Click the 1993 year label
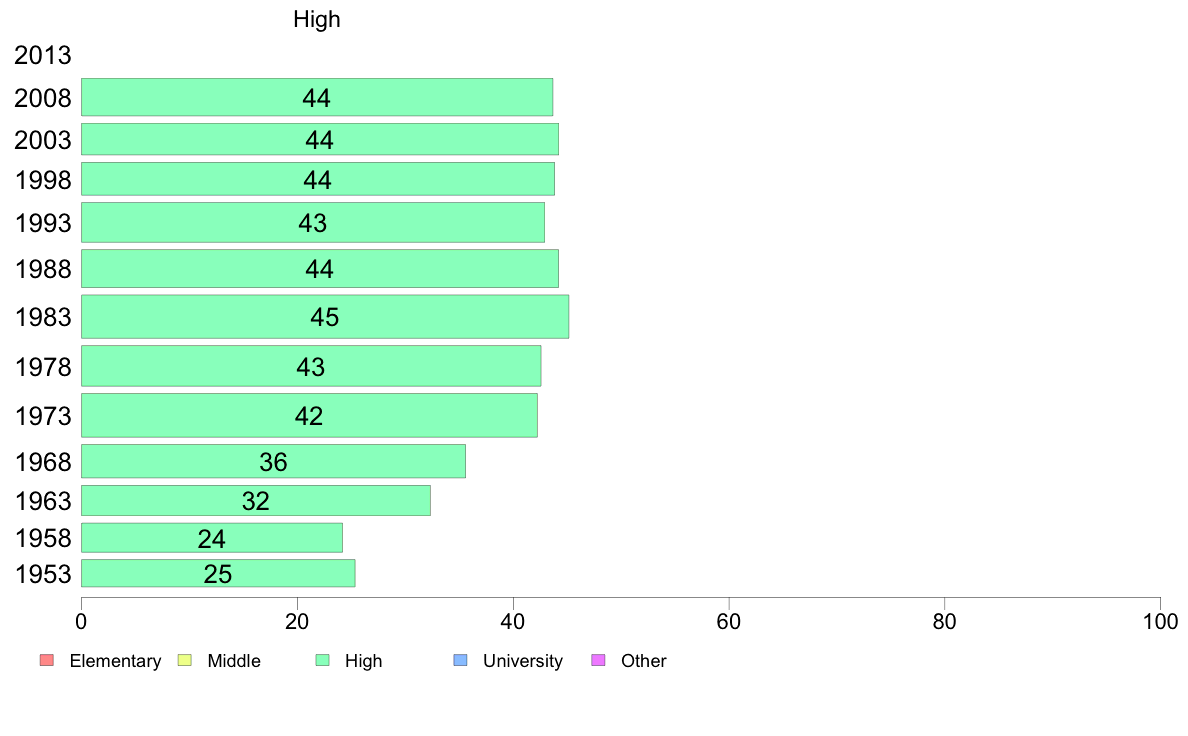This screenshot has width=1188, height=736. click(x=43, y=223)
